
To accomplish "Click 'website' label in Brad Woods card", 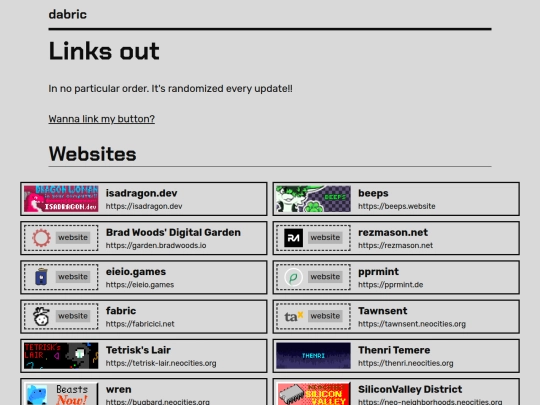I will (73, 238).
